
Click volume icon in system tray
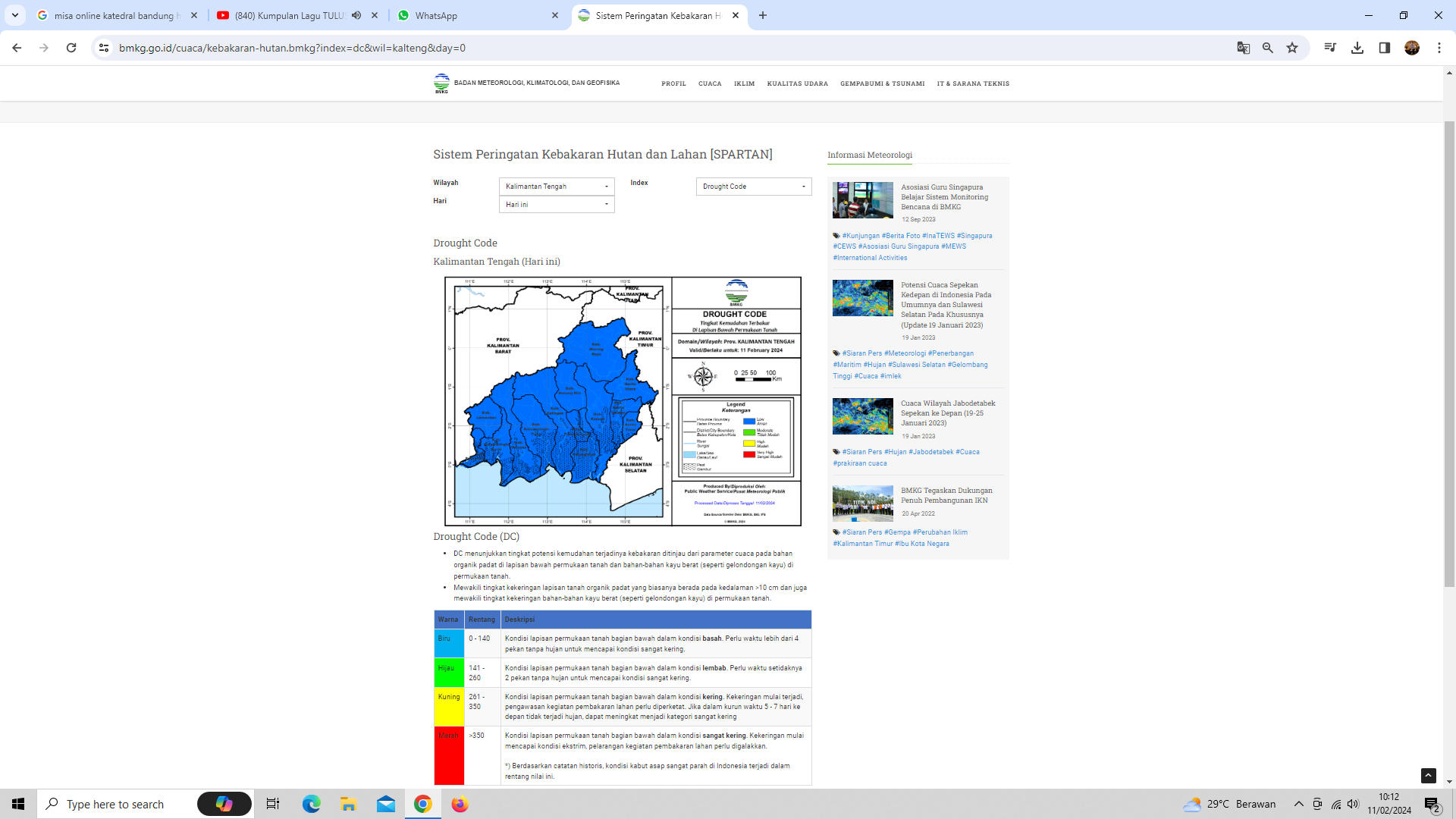click(1354, 804)
